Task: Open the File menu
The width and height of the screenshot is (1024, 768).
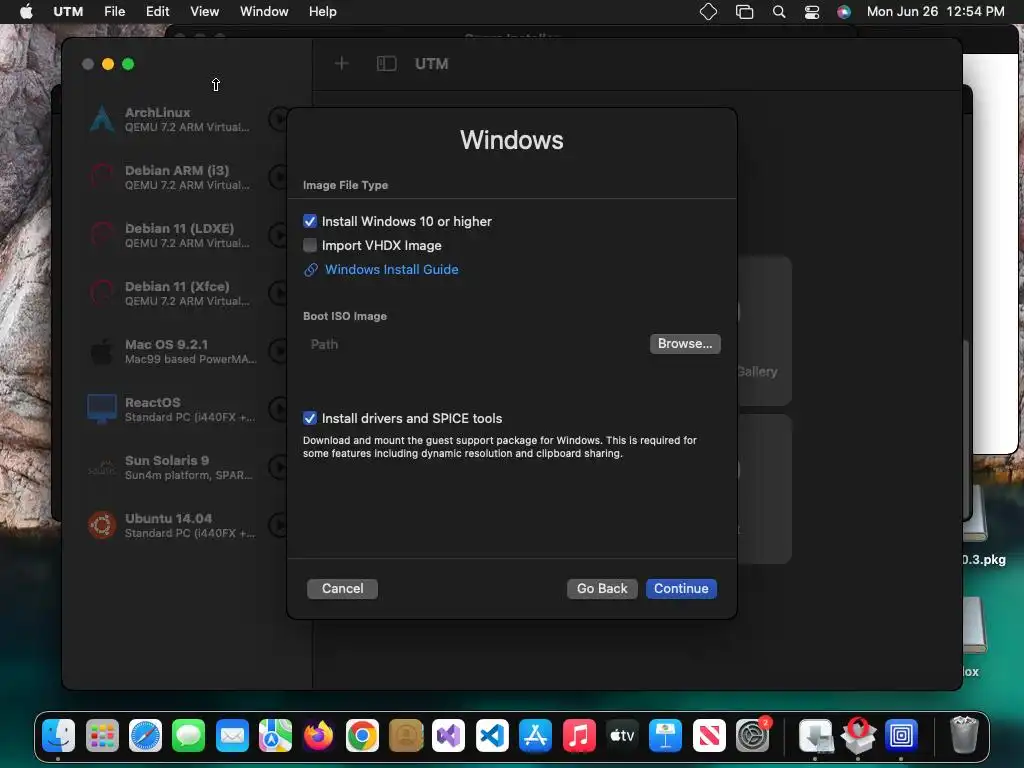Action: pyautogui.click(x=114, y=12)
